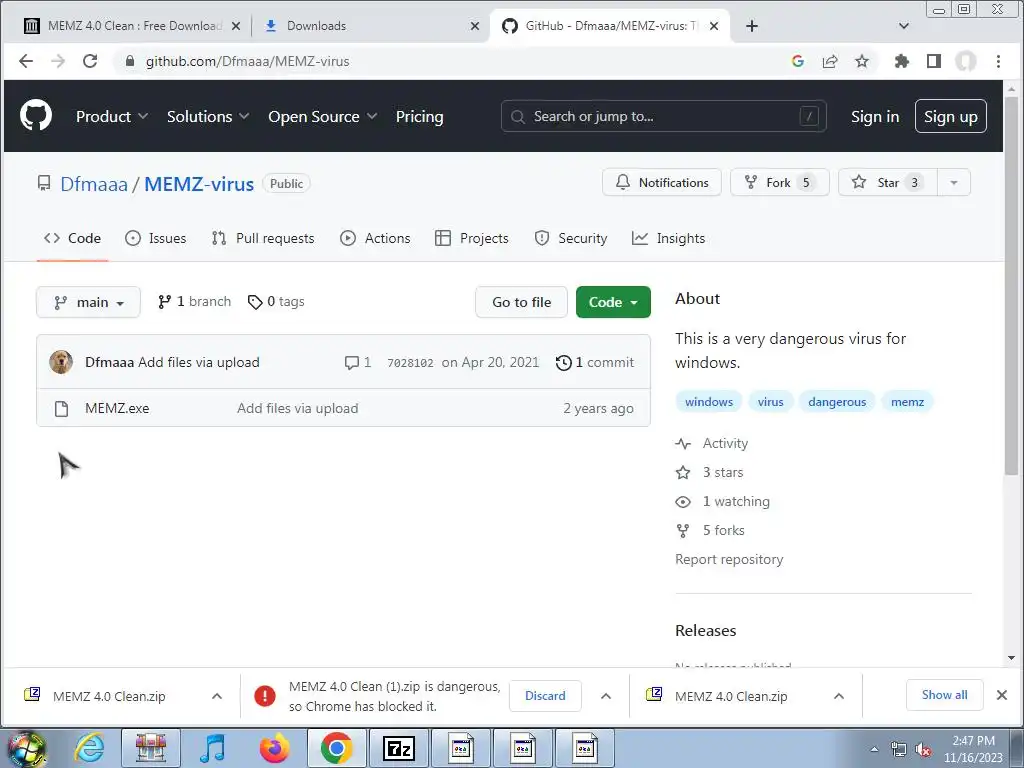Go back with the browser back arrow
This screenshot has height=768, width=1024.
click(x=26, y=61)
